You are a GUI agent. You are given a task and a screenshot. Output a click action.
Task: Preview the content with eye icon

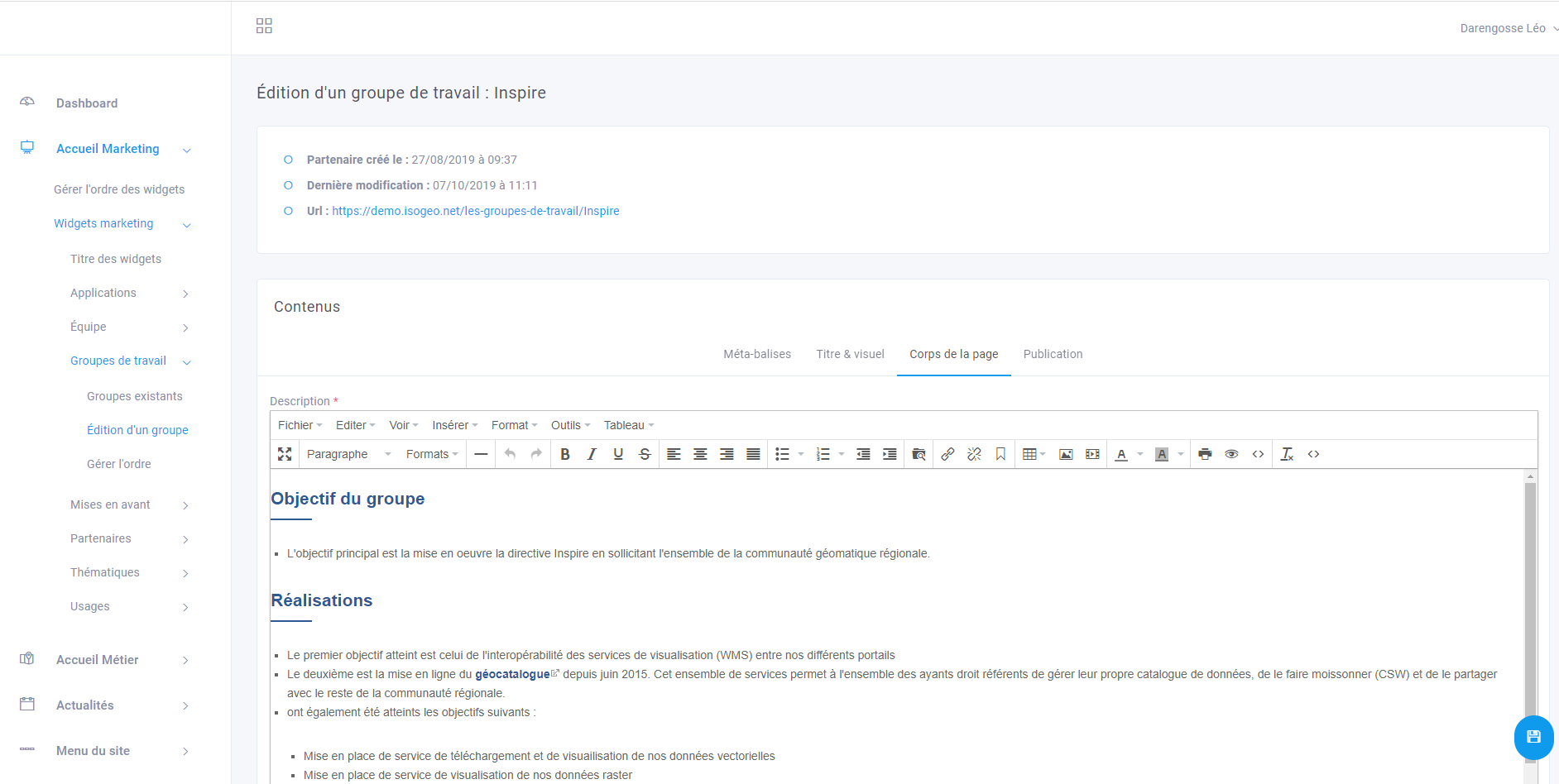[1231, 454]
